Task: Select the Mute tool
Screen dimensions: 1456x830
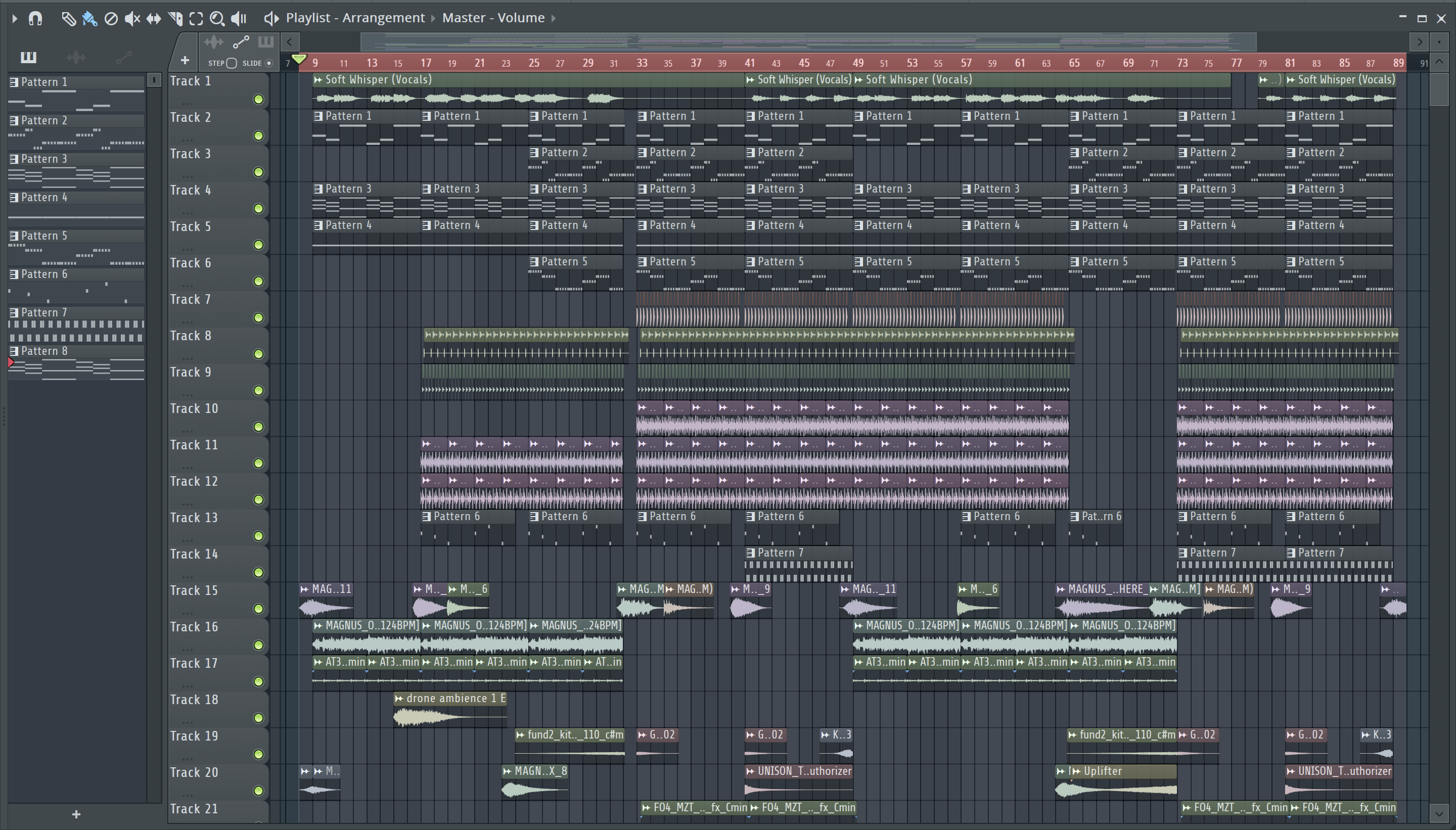Action: pyautogui.click(x=132, y=19)
